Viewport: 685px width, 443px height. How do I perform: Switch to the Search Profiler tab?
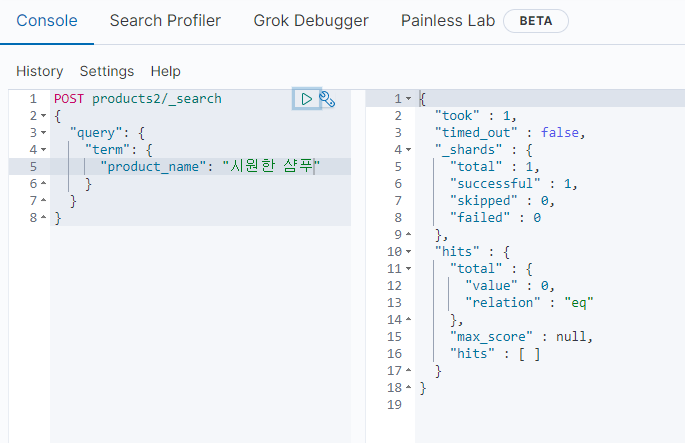165,20
